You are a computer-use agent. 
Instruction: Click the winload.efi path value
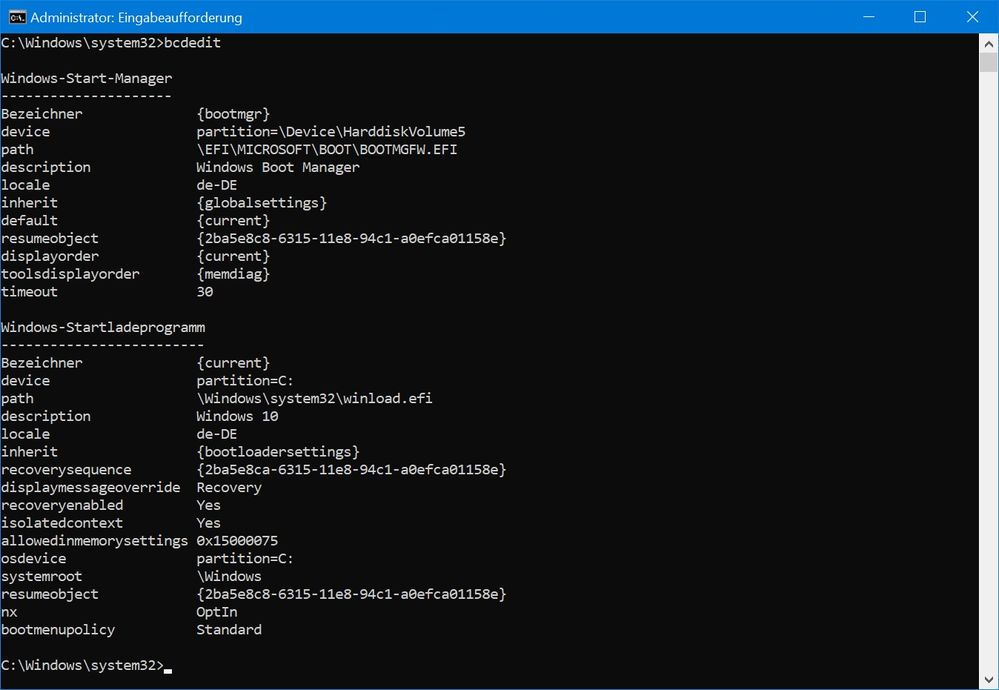pos(314,398)
